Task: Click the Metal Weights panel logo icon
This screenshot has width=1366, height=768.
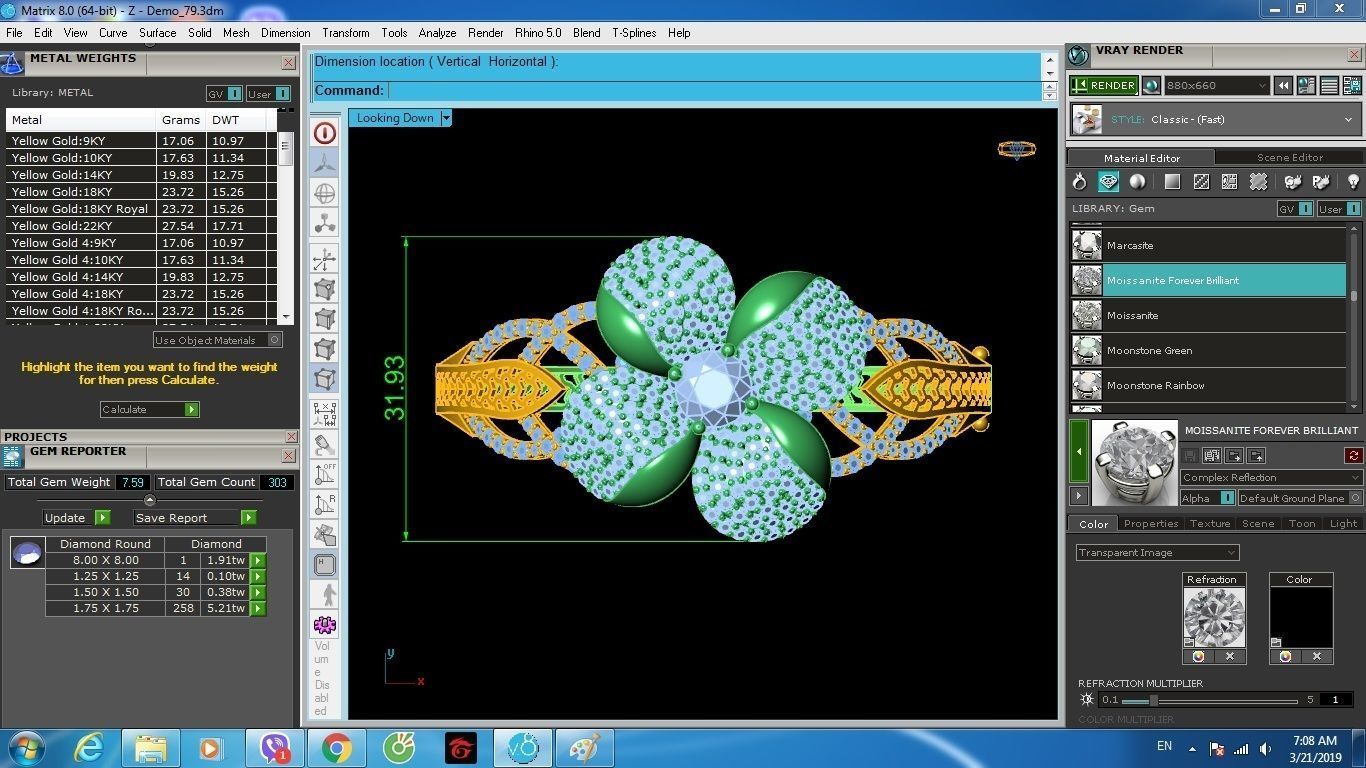Action: [x=12, y=64]
